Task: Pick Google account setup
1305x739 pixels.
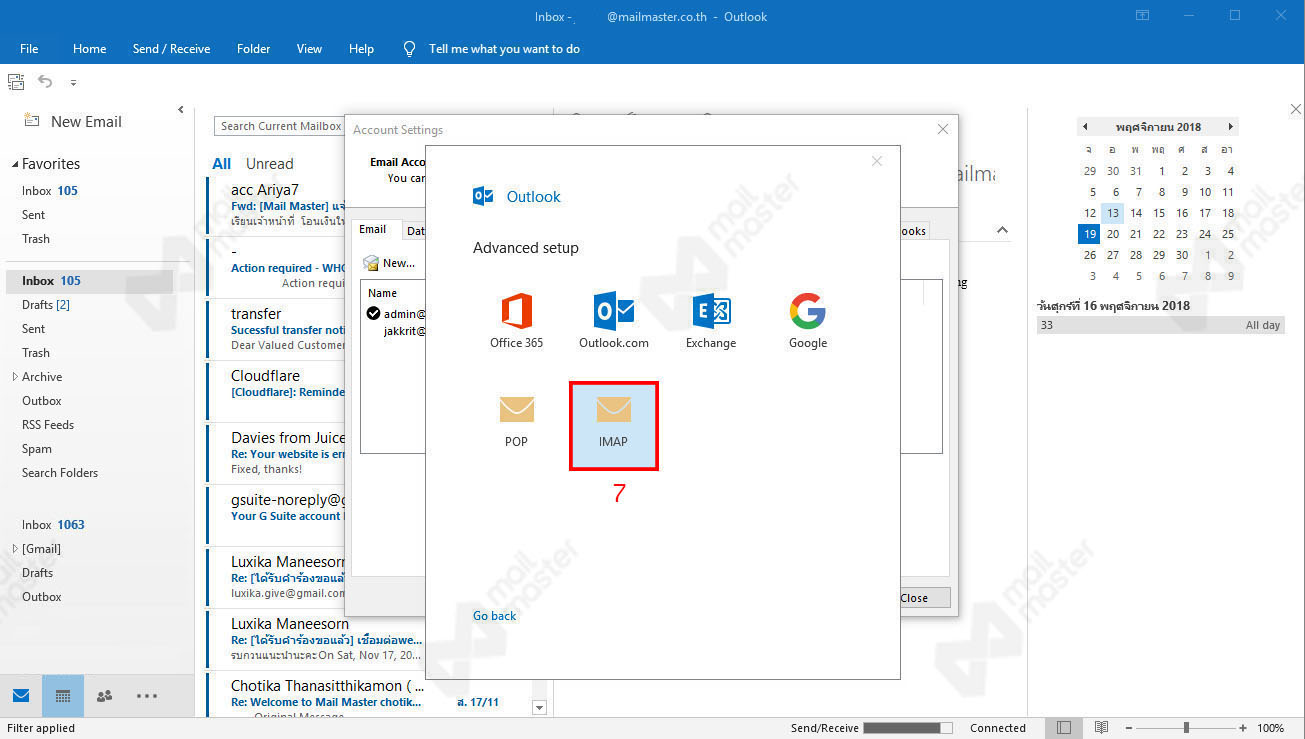Action: click(x=807, y=320)
